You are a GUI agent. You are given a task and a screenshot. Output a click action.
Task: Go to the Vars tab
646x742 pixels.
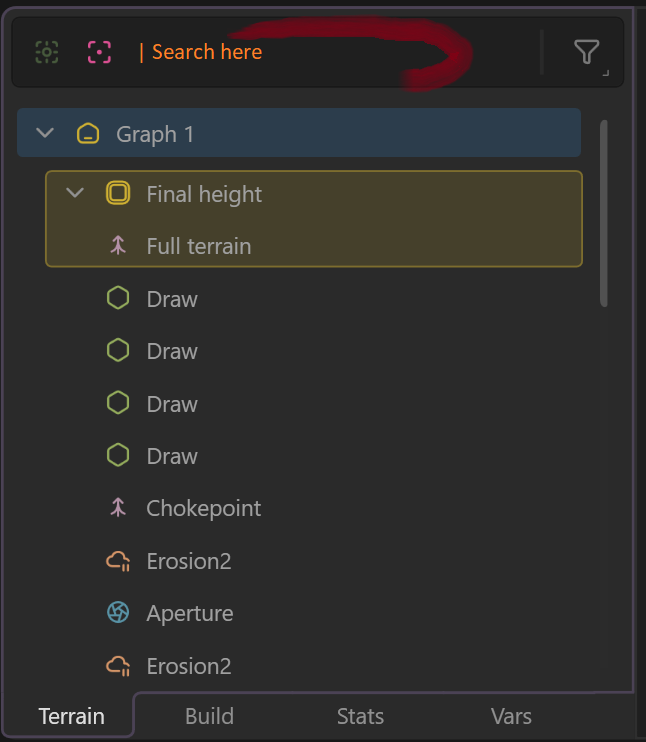(x=511, y=716)
